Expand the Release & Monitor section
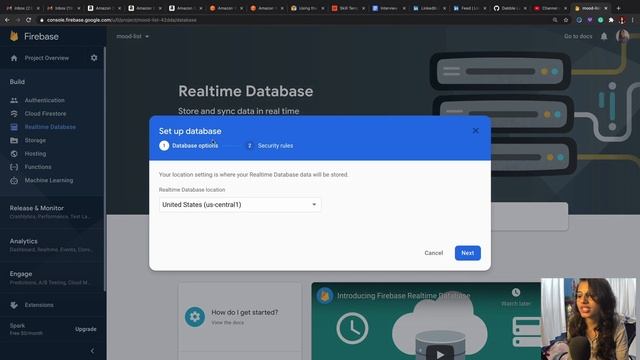Image resolution: width=640 pixels, height=360 pixels. (51, 212)
